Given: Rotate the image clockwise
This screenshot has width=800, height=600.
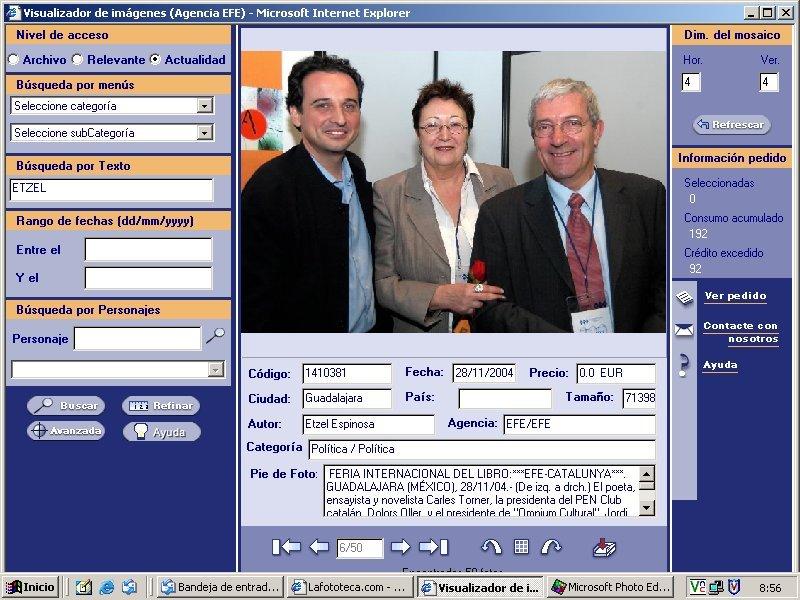Looking at the screenshot, I should pos(551,547).
